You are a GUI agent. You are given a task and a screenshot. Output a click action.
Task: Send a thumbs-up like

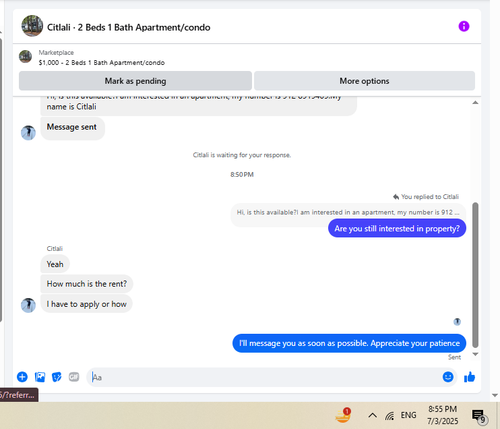pyautogui.click(x=469, y=377)
